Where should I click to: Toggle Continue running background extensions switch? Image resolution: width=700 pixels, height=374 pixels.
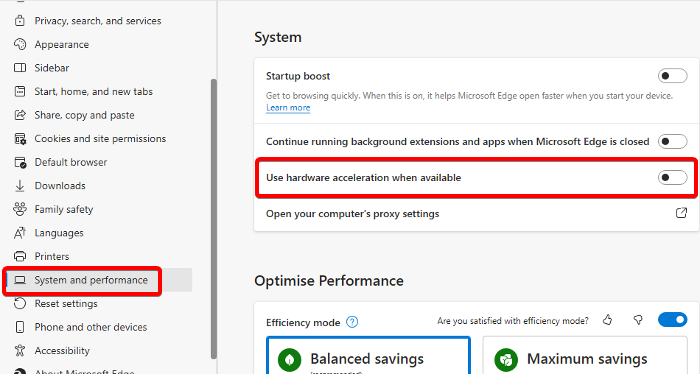[x=672, y=141]
